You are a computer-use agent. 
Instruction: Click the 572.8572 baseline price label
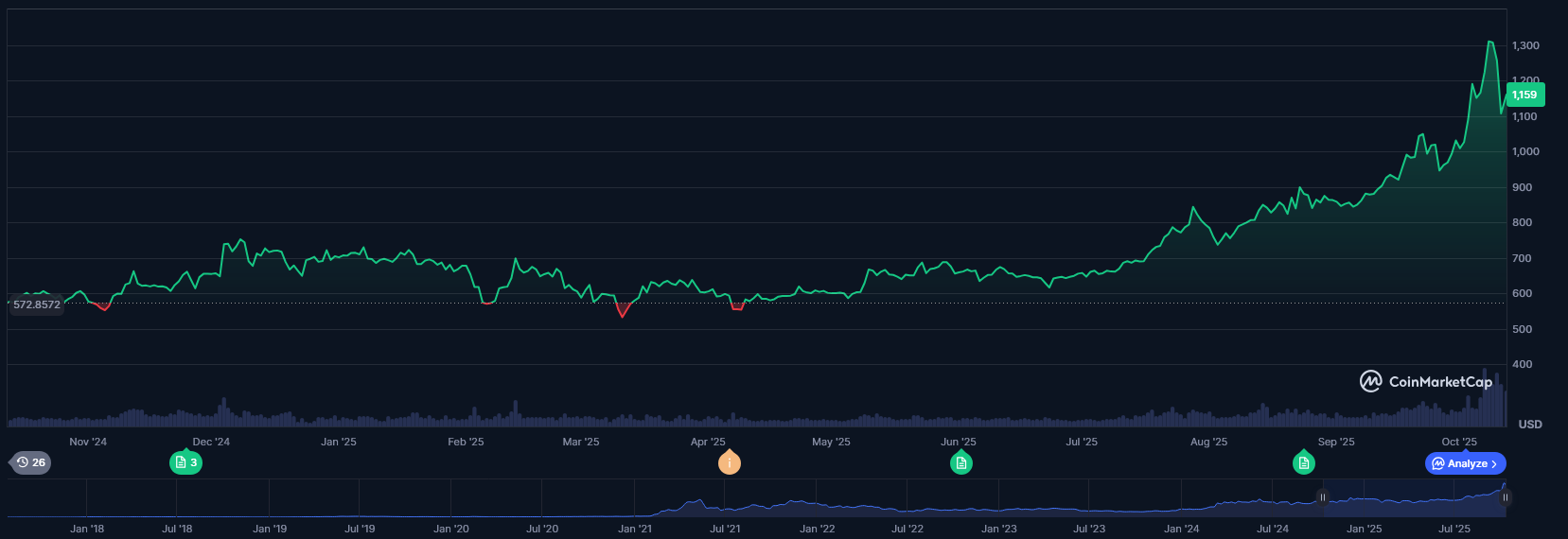36,304
